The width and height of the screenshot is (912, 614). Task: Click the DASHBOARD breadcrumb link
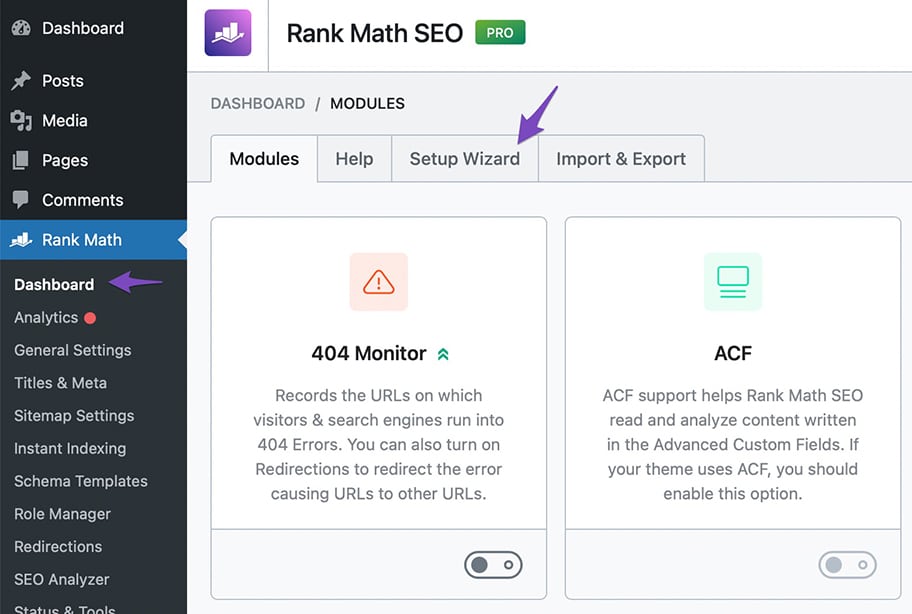pyautogui.click(x=257, y=104)
